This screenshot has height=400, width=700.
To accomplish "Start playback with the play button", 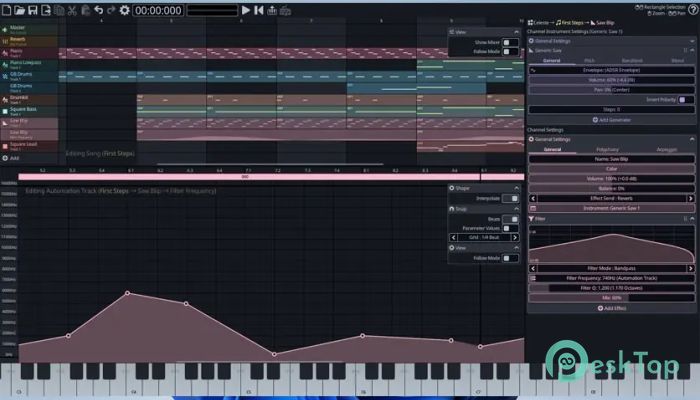I will click(x=246, y=10).
